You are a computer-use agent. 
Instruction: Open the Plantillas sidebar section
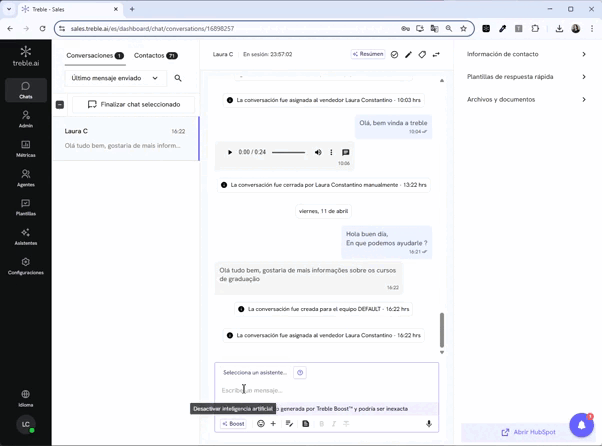pos(26,207)
